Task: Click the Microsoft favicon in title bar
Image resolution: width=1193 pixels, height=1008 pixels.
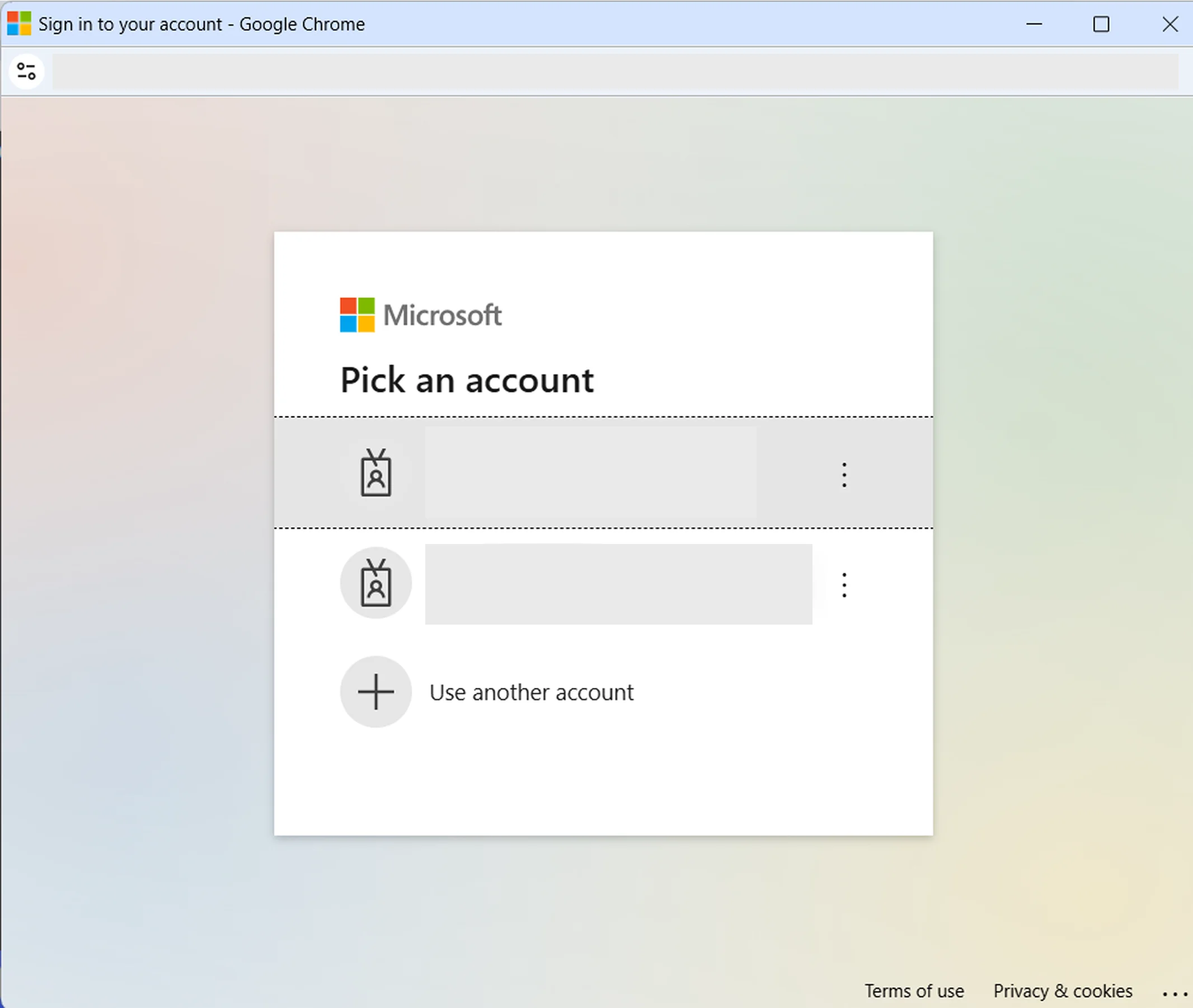Action: point(19,24)
